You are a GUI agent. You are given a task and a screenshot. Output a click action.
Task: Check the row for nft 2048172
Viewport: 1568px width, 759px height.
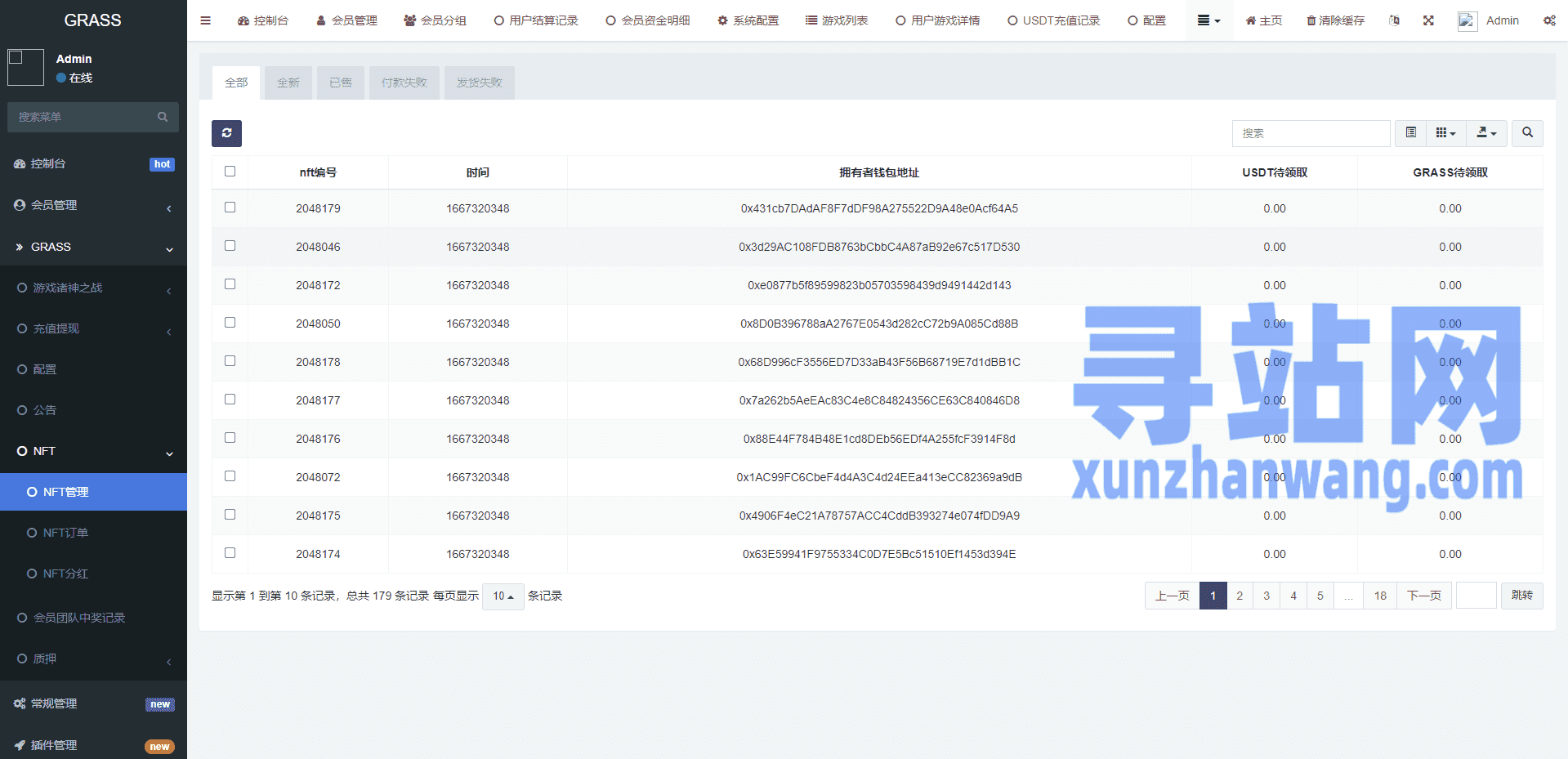(230, 284)
